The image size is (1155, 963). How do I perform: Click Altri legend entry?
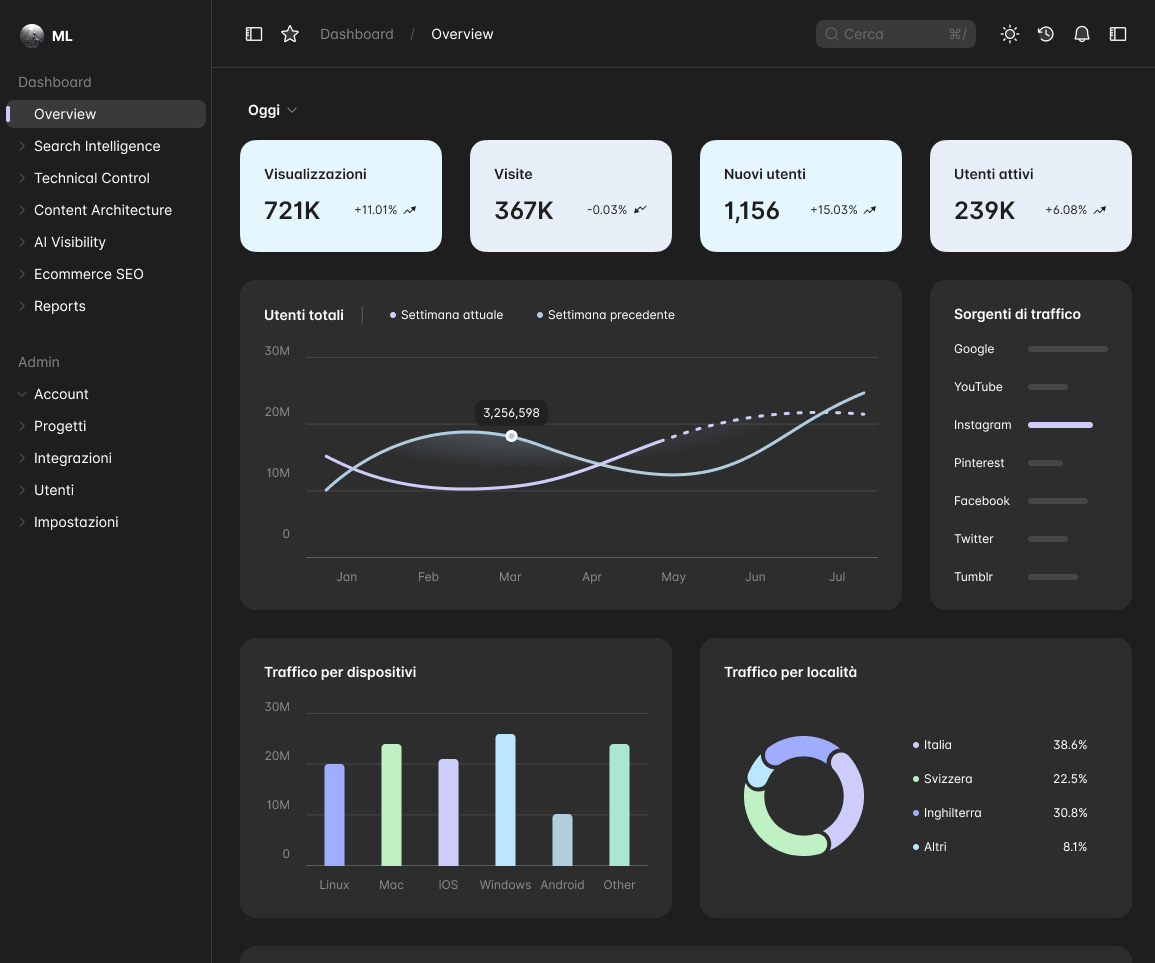[930, 847]
